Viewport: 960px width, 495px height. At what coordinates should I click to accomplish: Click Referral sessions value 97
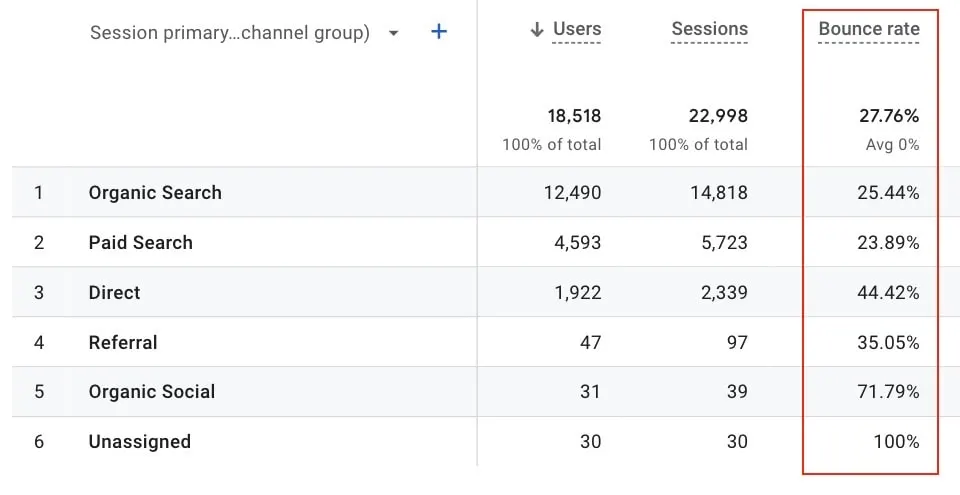[x=737, y=342]
